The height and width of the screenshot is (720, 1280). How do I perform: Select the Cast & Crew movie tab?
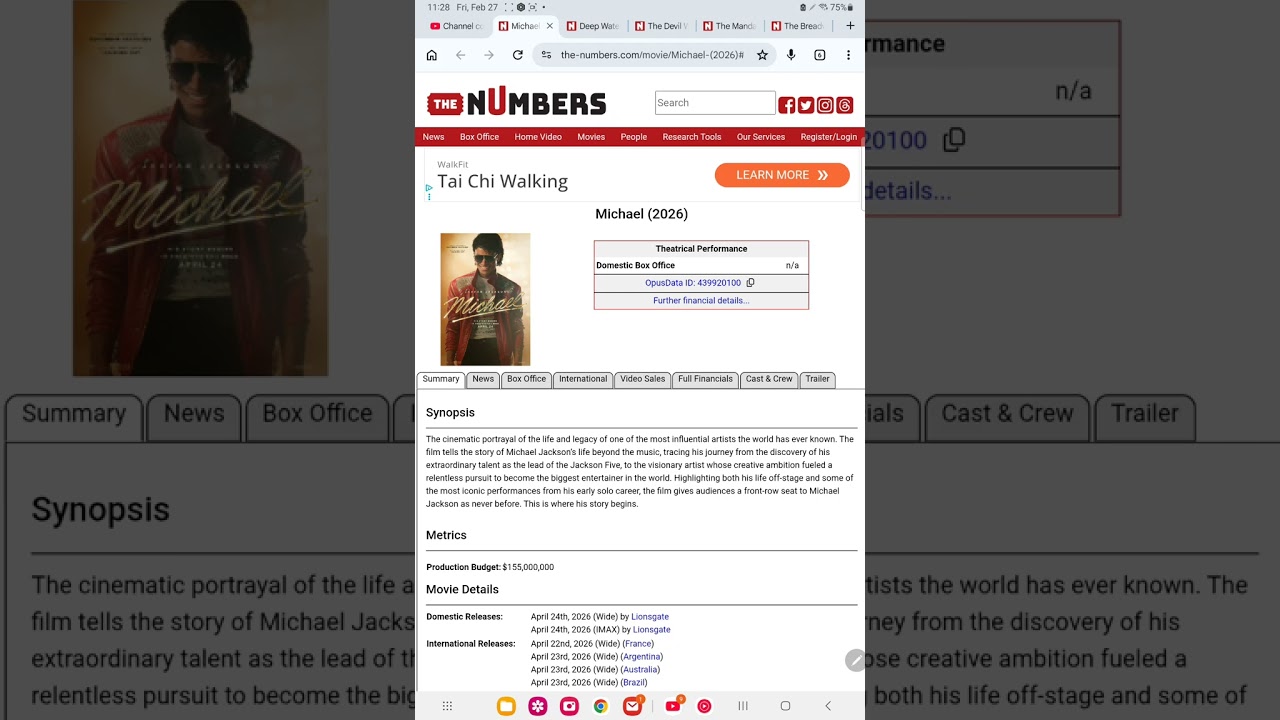(x=769, y=380)
